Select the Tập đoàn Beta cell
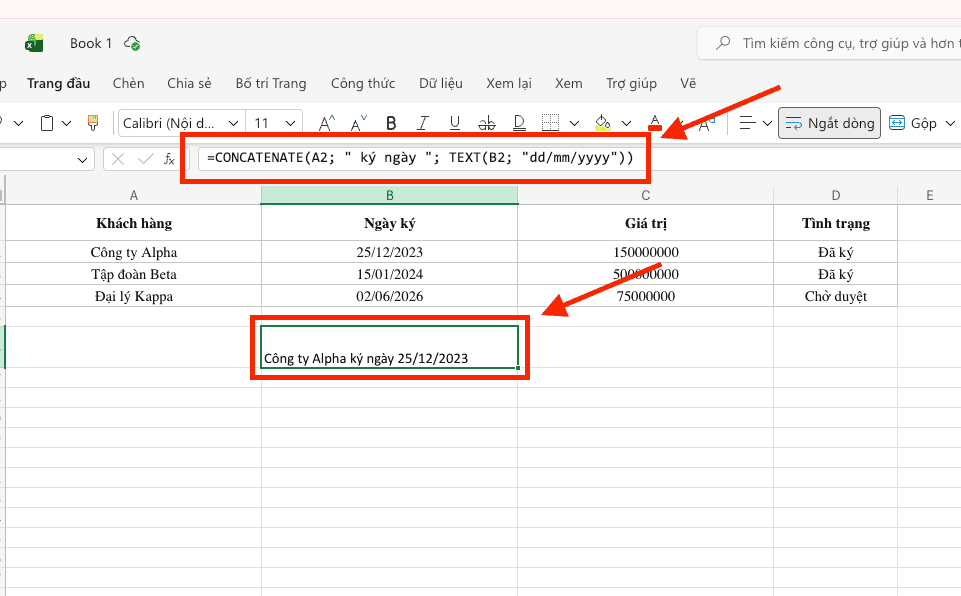 [134, 274]
